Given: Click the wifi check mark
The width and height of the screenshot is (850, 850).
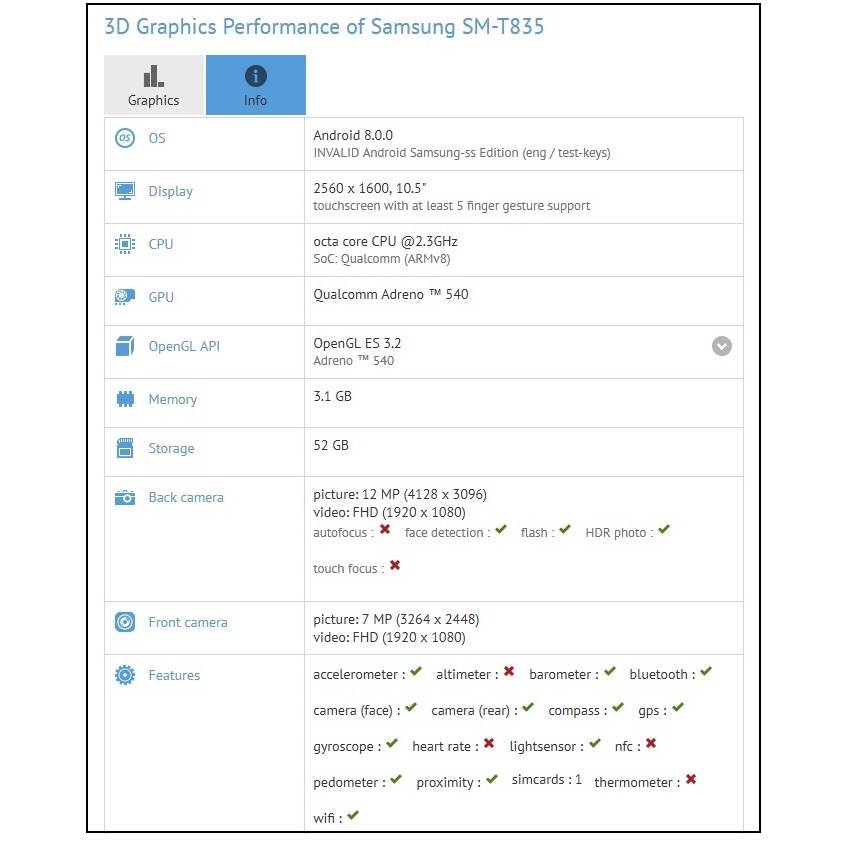Looking at the screenshot, I should (353, 815).
